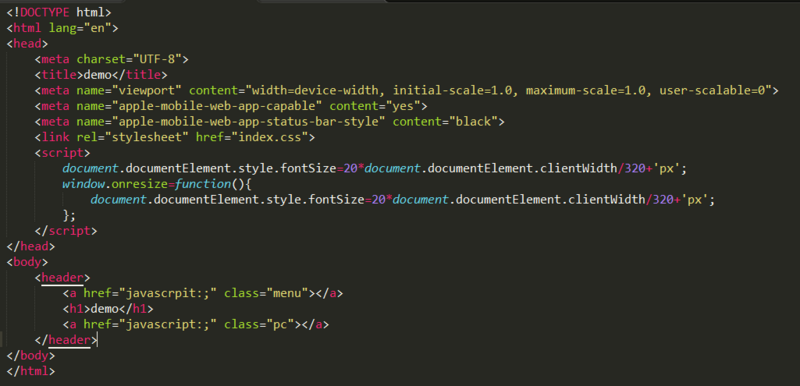Click the closing script tag
800x386 pixels.
click(x=66, y=231)
